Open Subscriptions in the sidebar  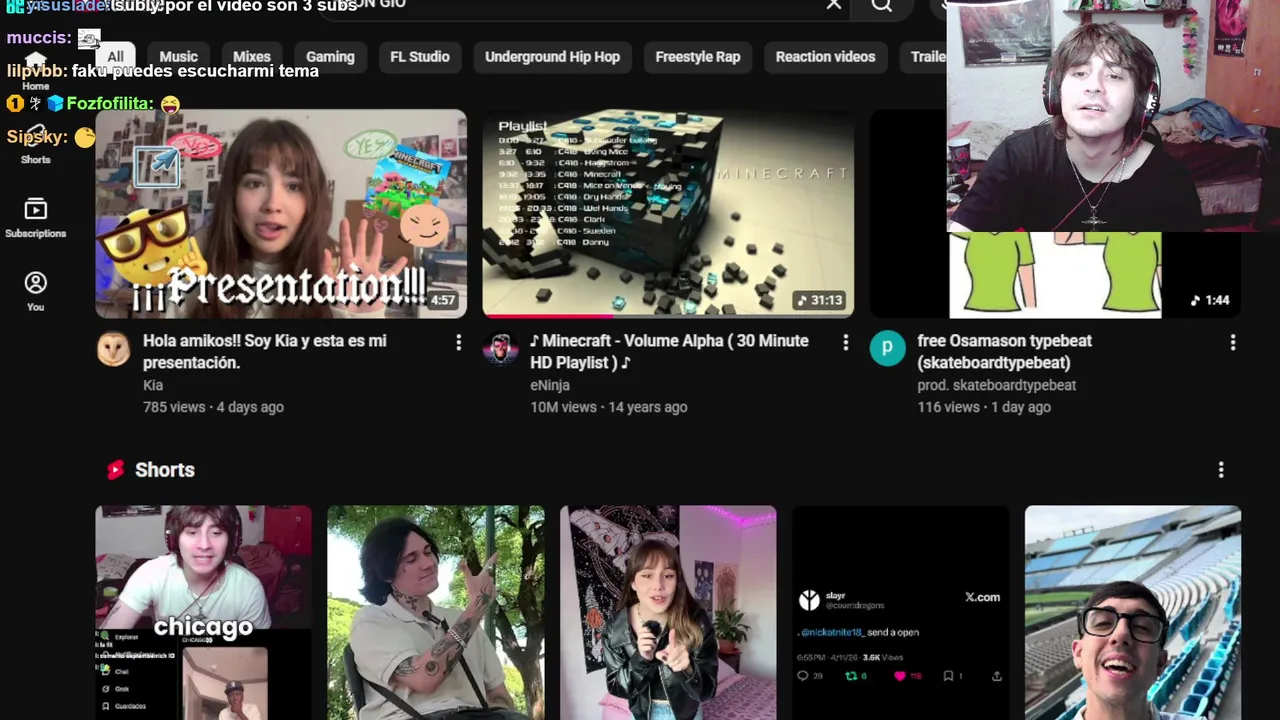click(x=36, y=218)
